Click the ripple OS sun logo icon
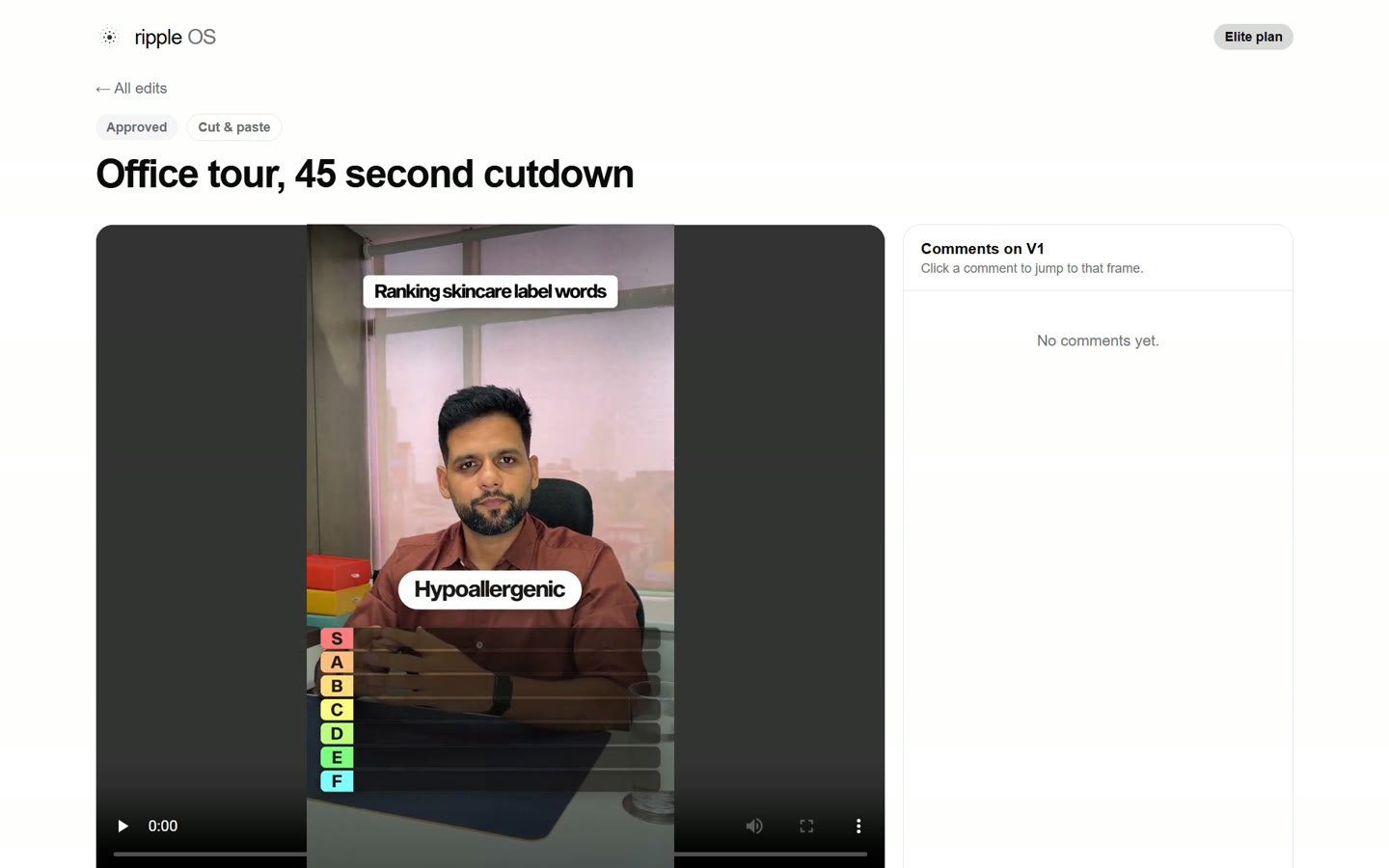Viewport: 1389px width, 868px height. [x=109, y=37]
